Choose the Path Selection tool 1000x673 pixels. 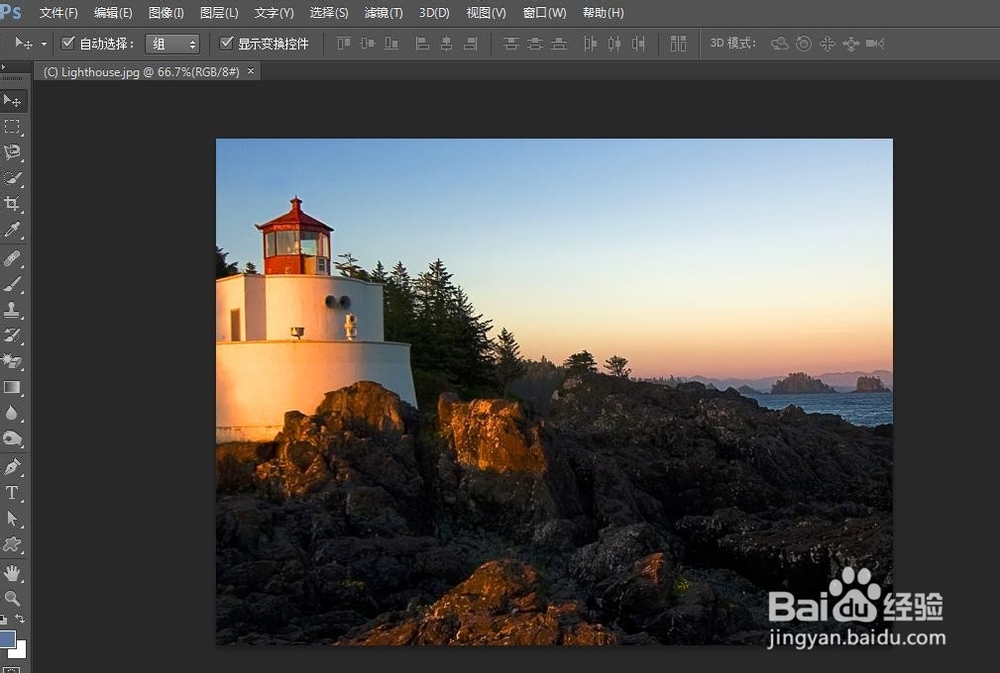click(12, 518)
